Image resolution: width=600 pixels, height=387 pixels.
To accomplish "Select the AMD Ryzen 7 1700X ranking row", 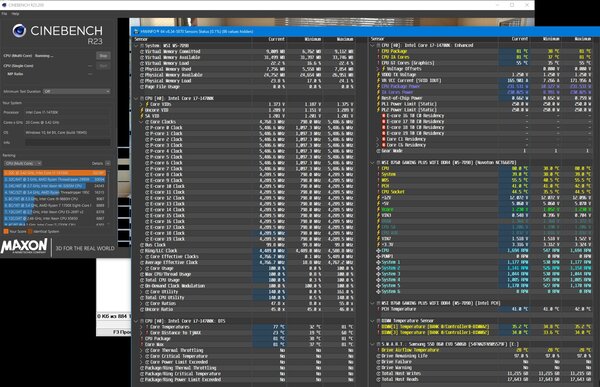I will click(54, 205).
